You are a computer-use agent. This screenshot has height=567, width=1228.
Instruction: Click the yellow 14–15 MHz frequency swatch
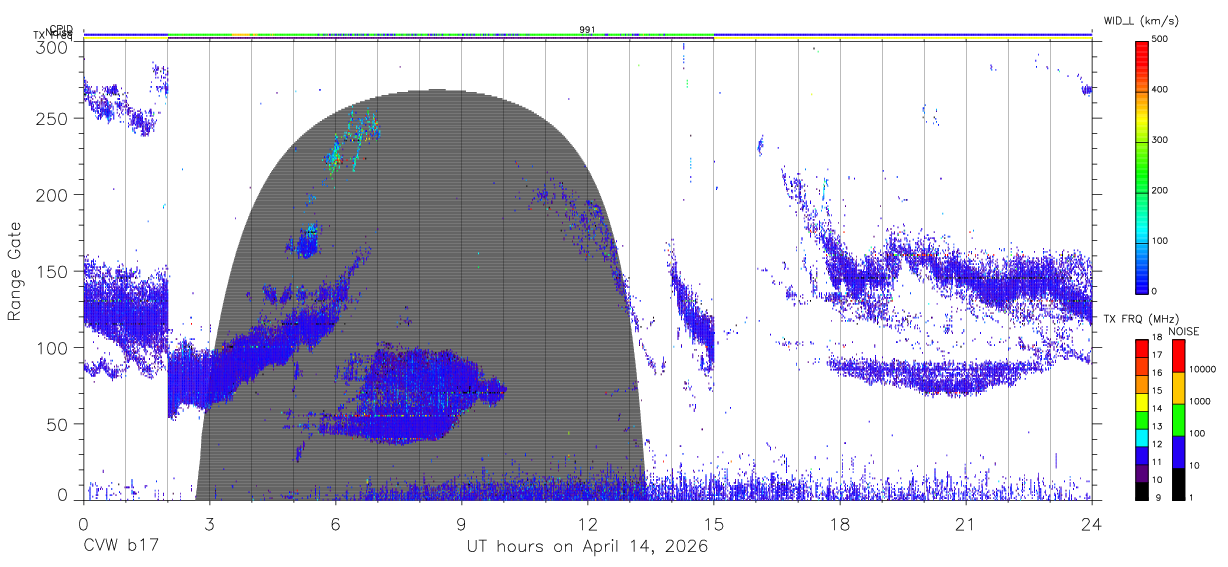(x=1141, y=401)
